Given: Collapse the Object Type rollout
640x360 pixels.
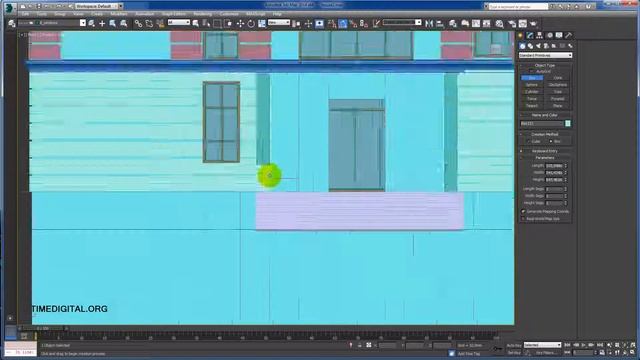Looking at the screenshot, I should 545,65.
